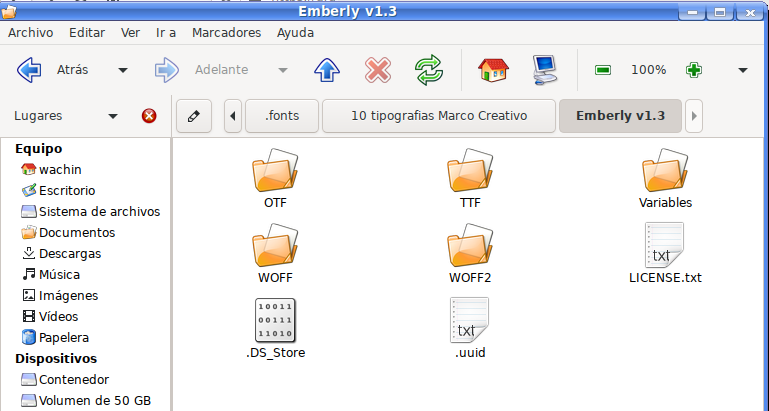Image resolution: width=769 pixels, height=411 pixels.
Task: Maximize the Emberly v1.3 window
Action: 720,12
